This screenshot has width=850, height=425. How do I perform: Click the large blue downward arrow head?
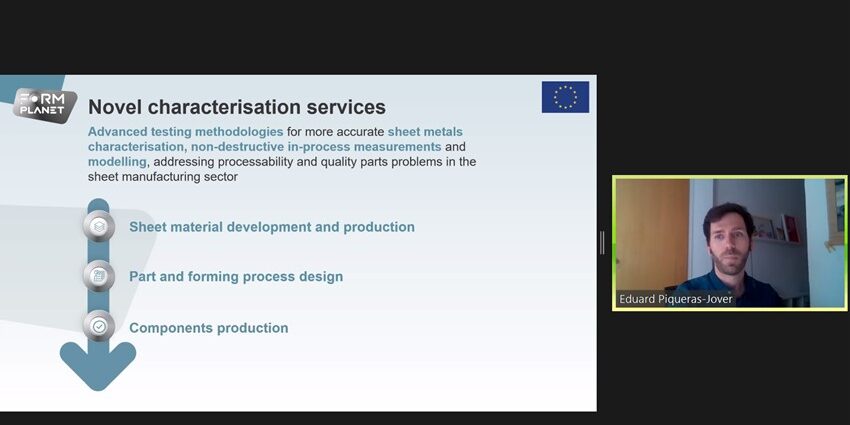point(98,366)
